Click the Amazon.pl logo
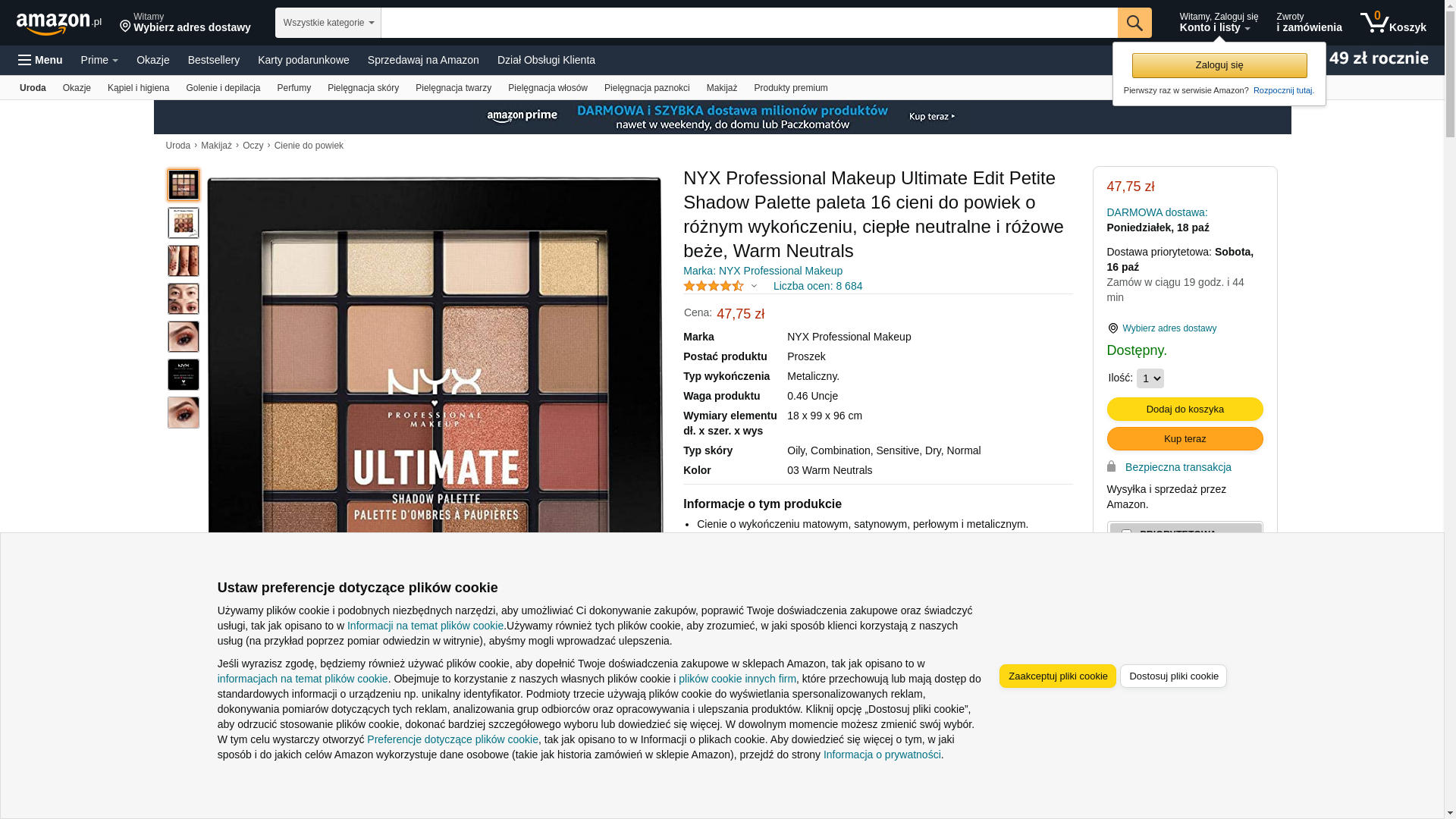Viewport: 1456px width, 819px height. click(58, 24)
